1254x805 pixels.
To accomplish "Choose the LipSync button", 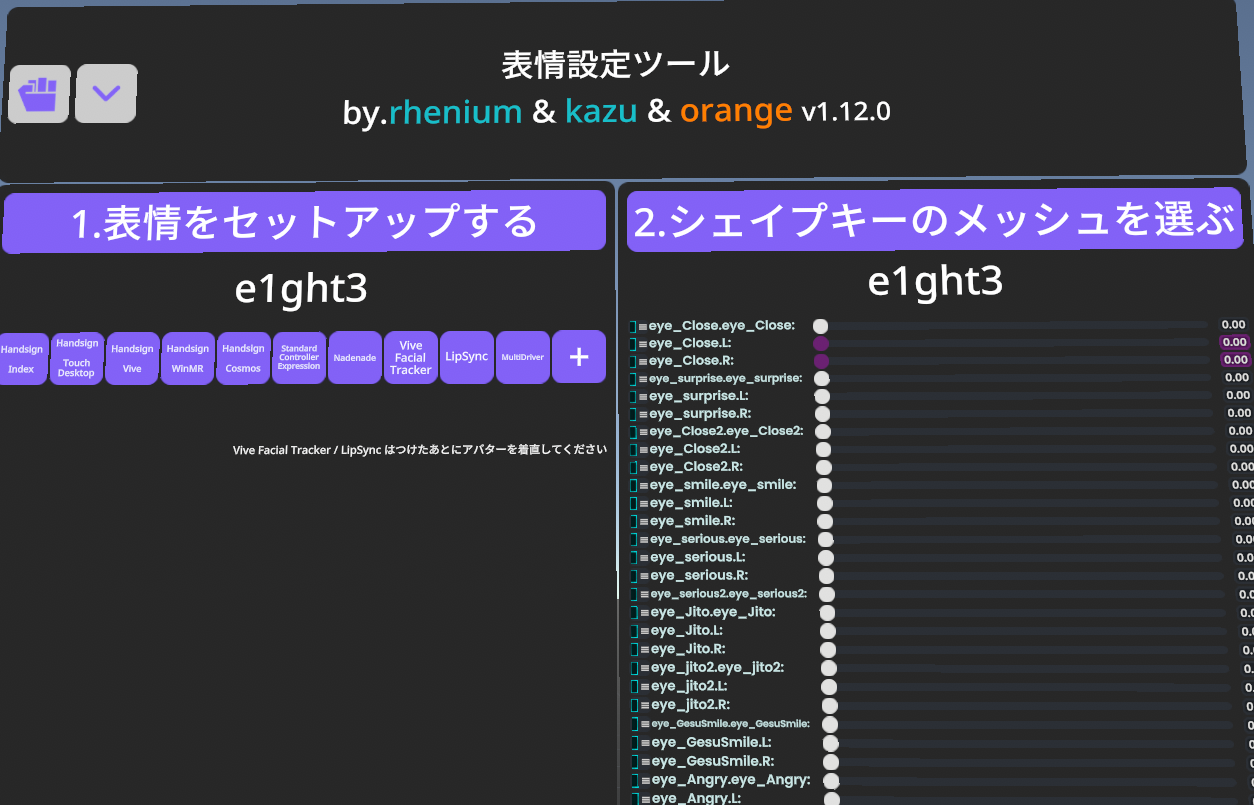I will [x=467, y=356].
